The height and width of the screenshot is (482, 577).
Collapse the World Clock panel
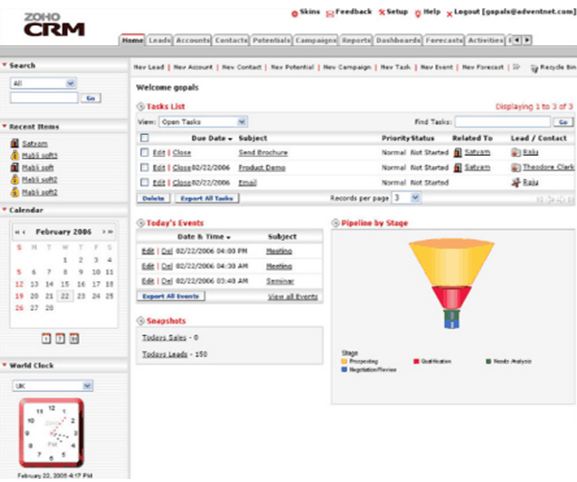click(x=4, y=365)
